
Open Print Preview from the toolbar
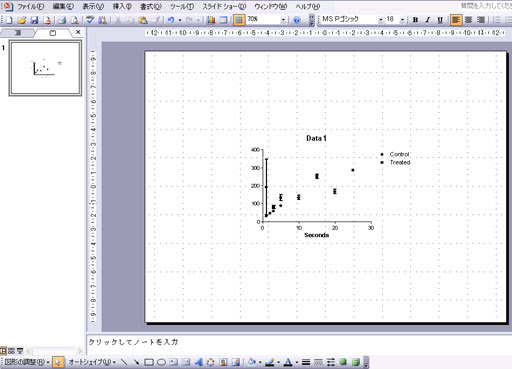(75, 20)
